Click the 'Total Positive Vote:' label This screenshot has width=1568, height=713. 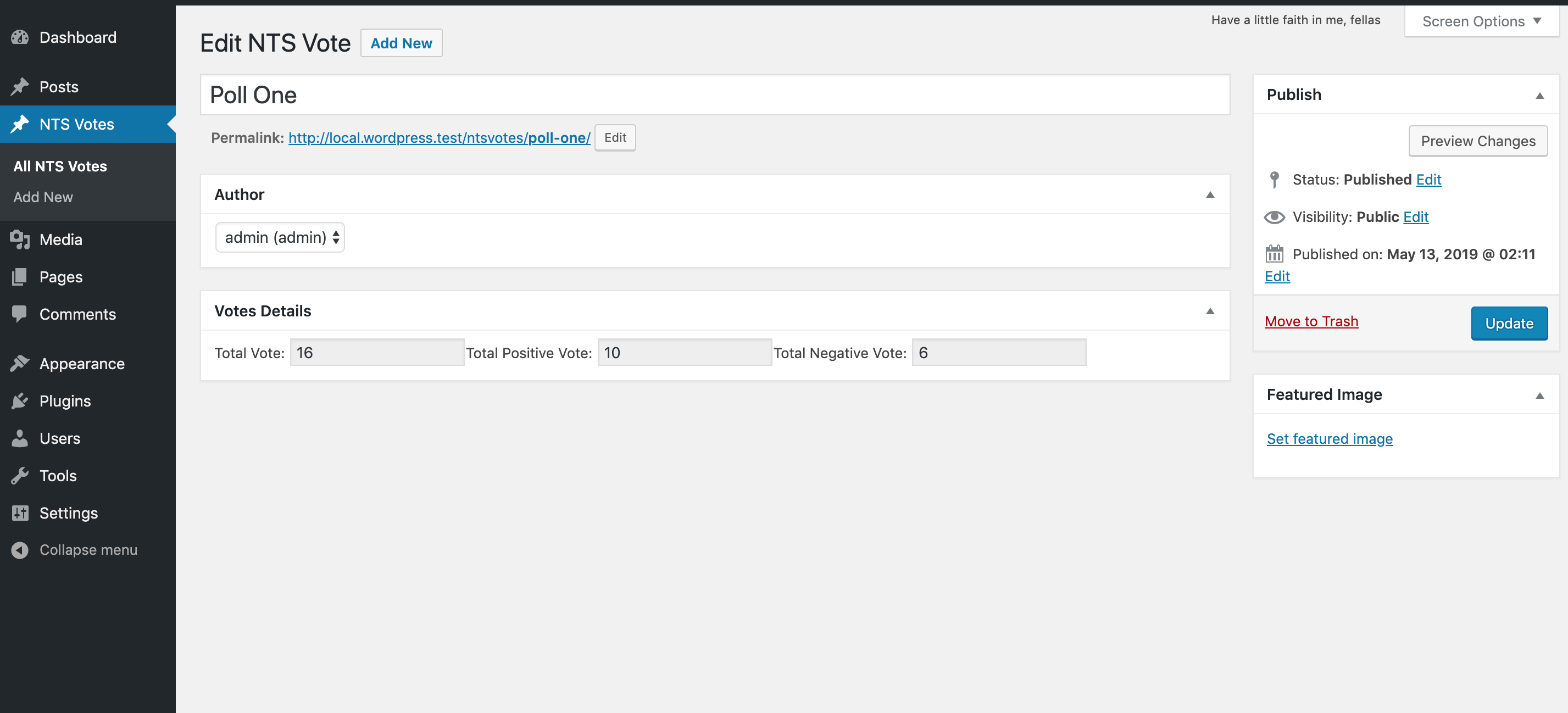click(x=529, y=353)
